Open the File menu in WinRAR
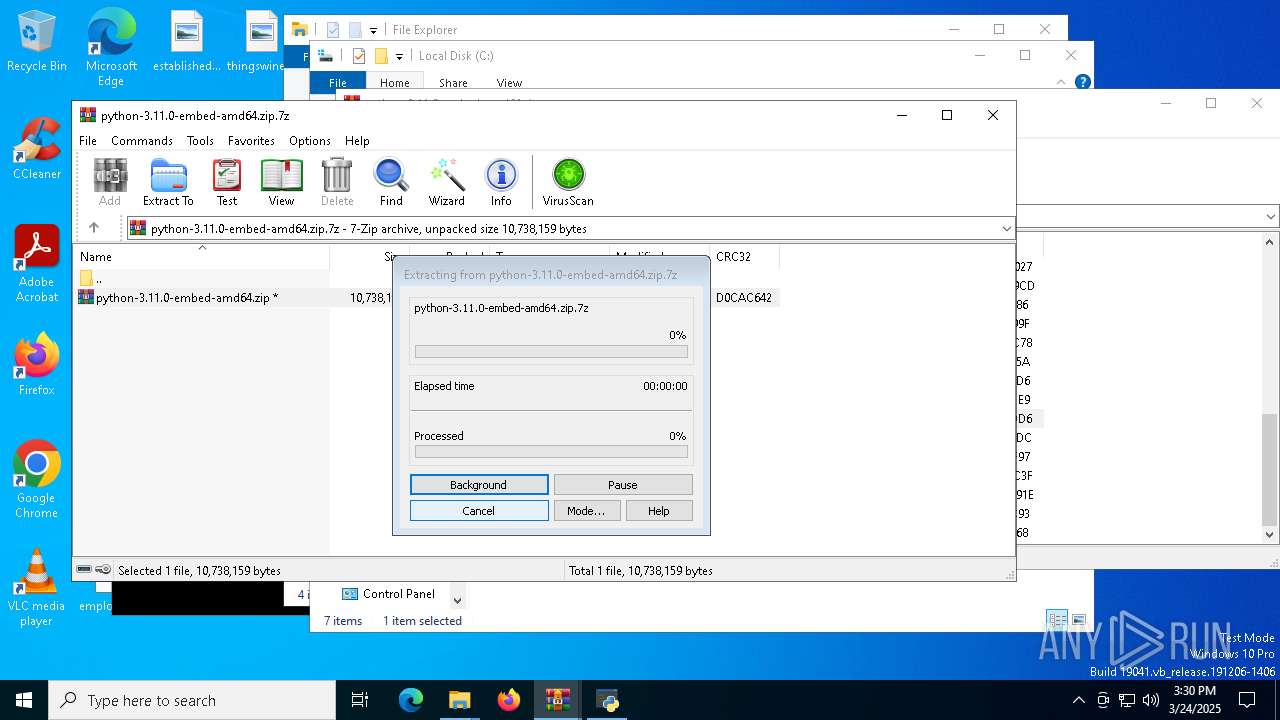This screenshot has width=1280, height=720. coord(88,141)
